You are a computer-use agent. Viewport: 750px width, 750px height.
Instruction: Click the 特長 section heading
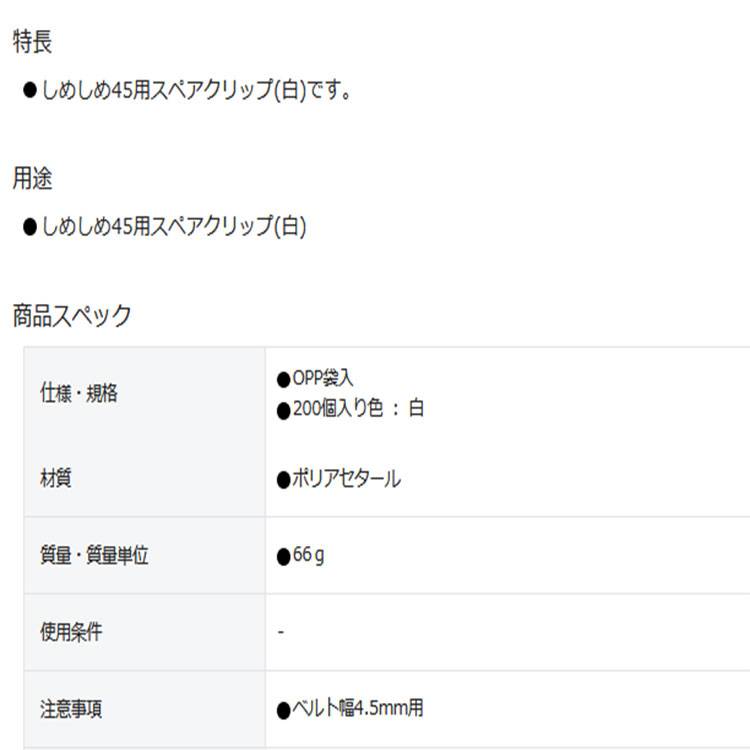(x=32, y=41)
